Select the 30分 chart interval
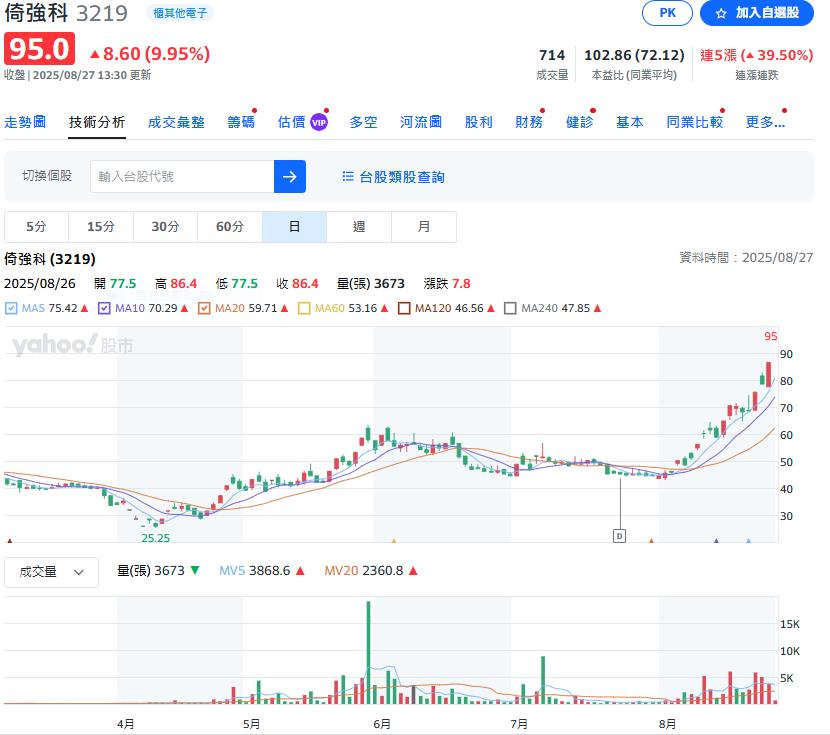830x735 pixels. point(166,226)
